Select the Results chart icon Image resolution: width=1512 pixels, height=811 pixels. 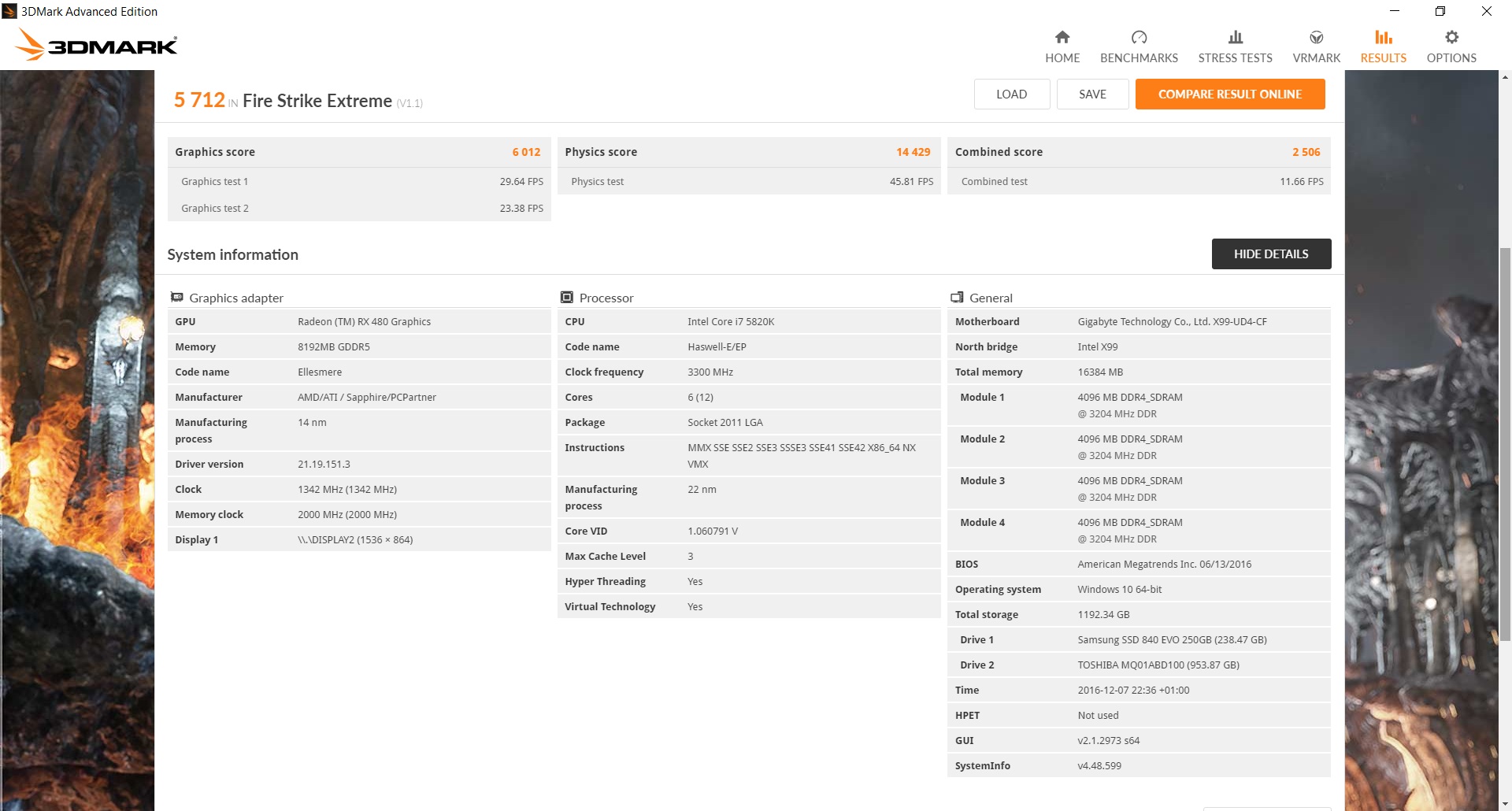tap(1384, 37)
